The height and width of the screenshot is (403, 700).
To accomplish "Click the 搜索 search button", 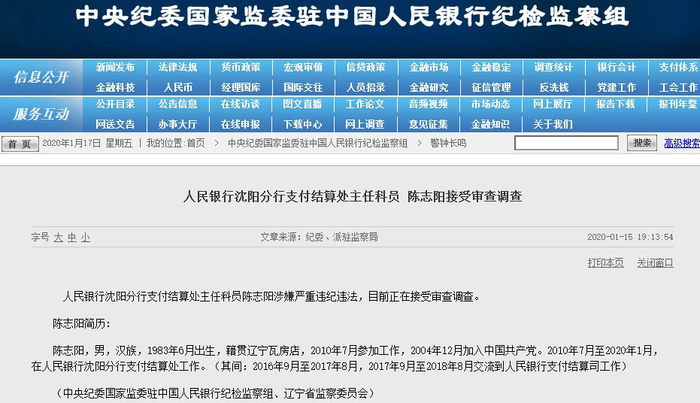I will (642, 143).
